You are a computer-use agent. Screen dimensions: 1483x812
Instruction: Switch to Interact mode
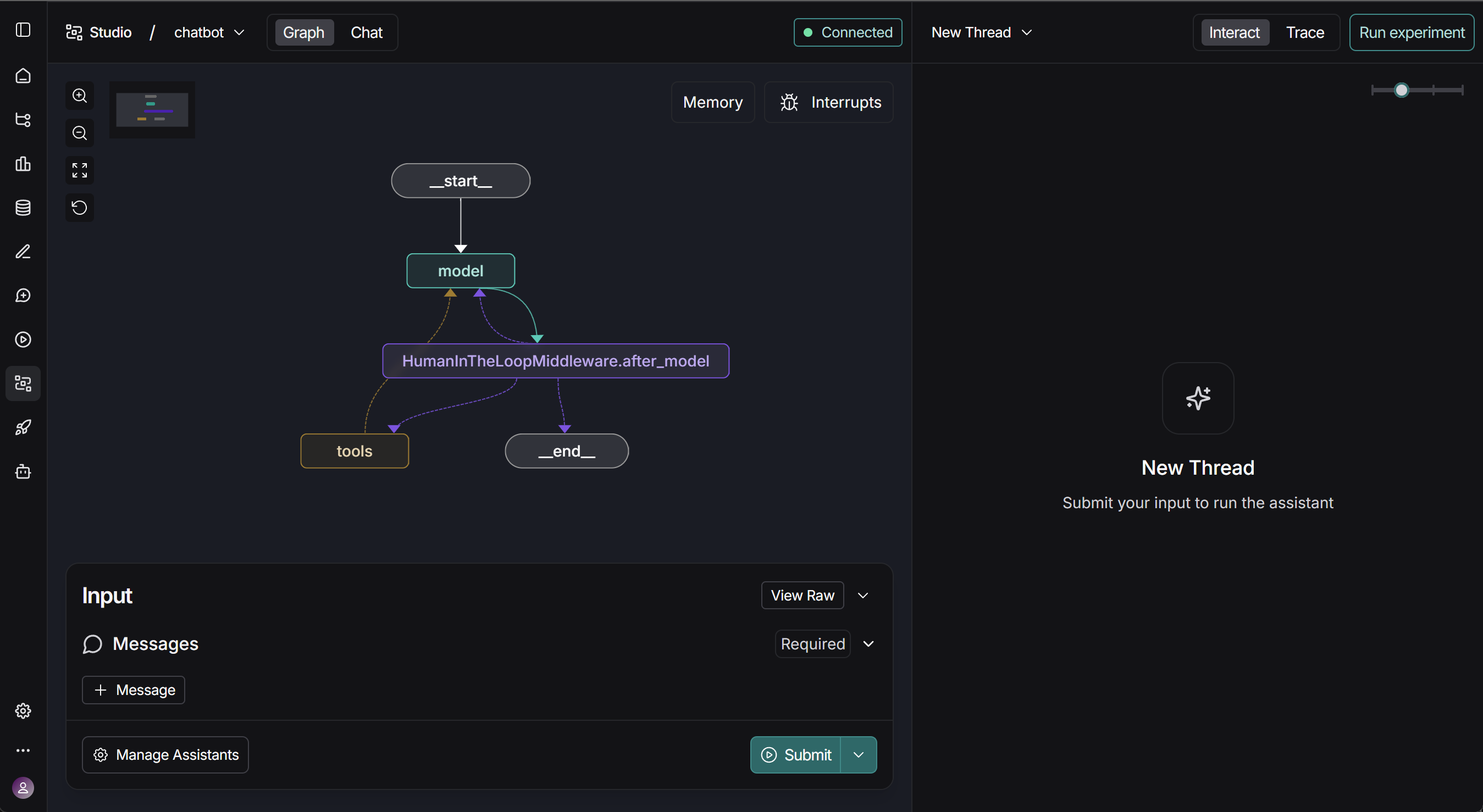[1235, 33]
